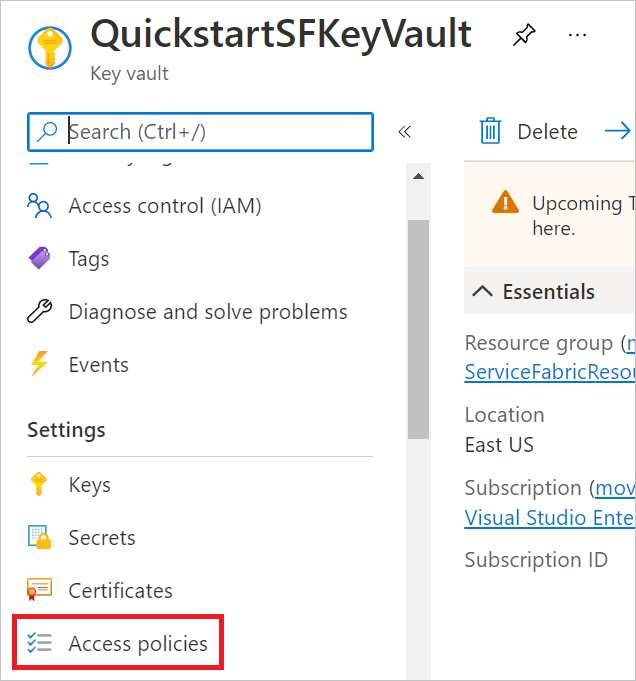Click the Diagnose and solve problems wrench icon

(39, 312)
